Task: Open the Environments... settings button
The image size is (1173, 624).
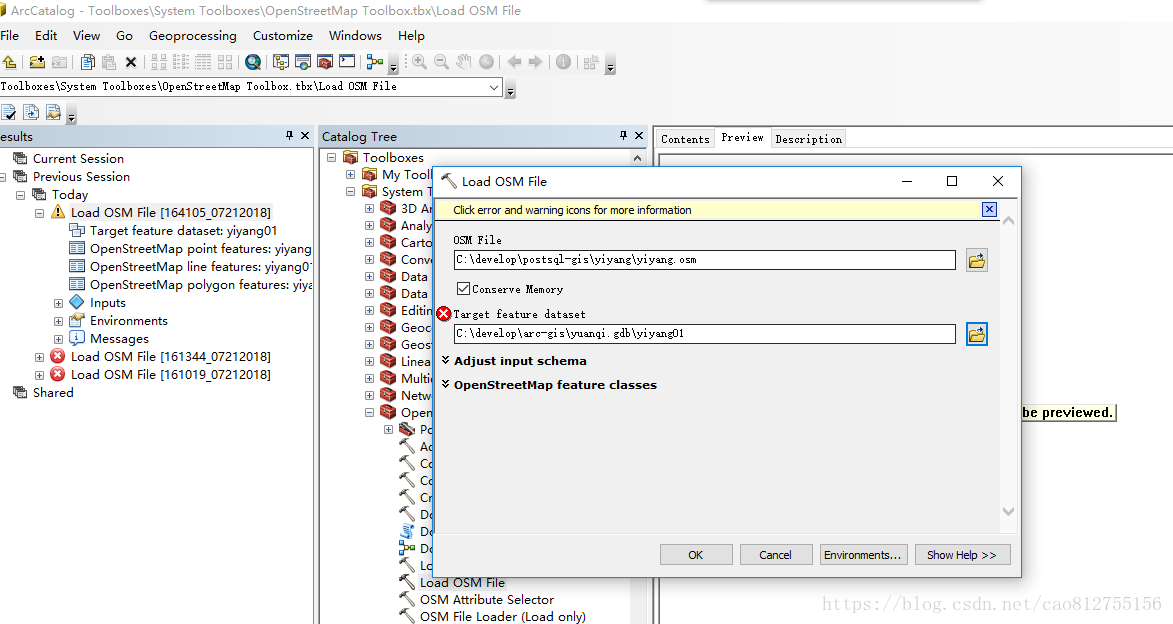Action: pyautogui.click(x=863, y=554)
